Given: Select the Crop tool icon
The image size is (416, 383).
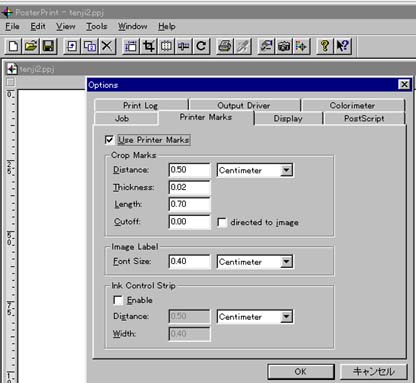Looking at the screenshot, I should coord(149,46).
